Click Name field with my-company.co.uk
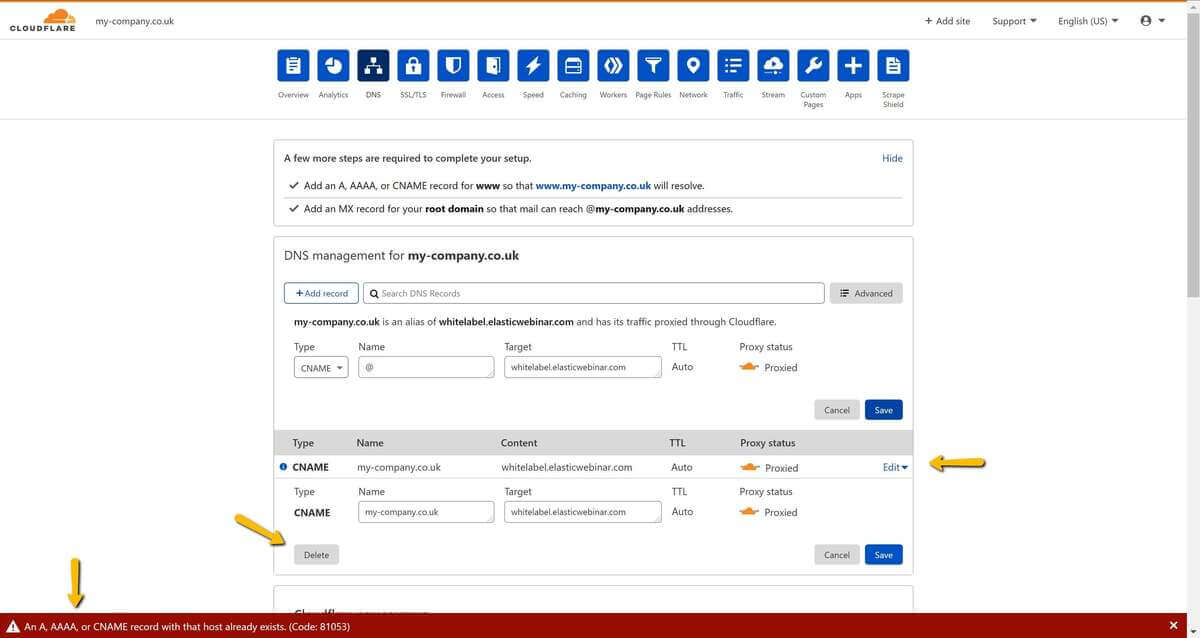 (x=426, y=512)
